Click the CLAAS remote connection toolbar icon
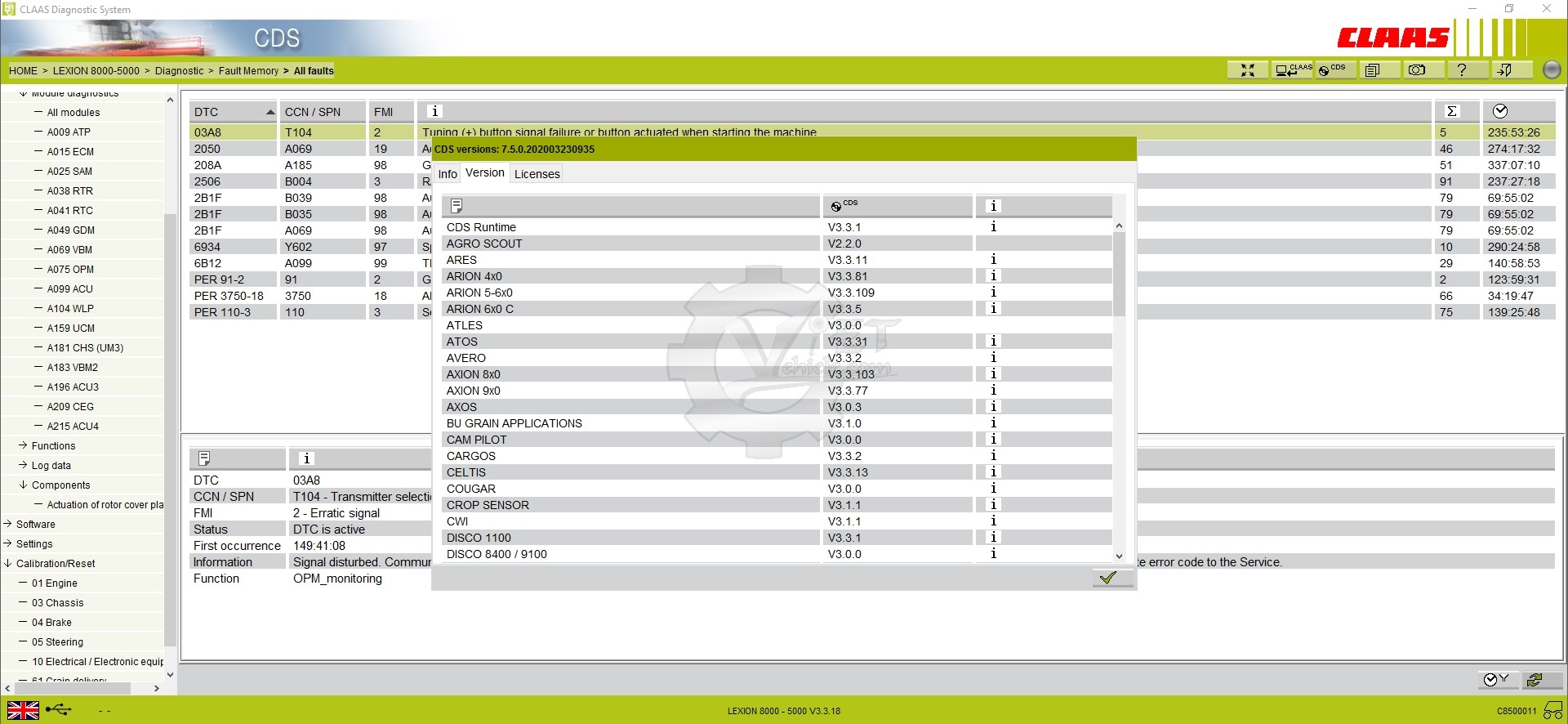 coord(1292,70)
